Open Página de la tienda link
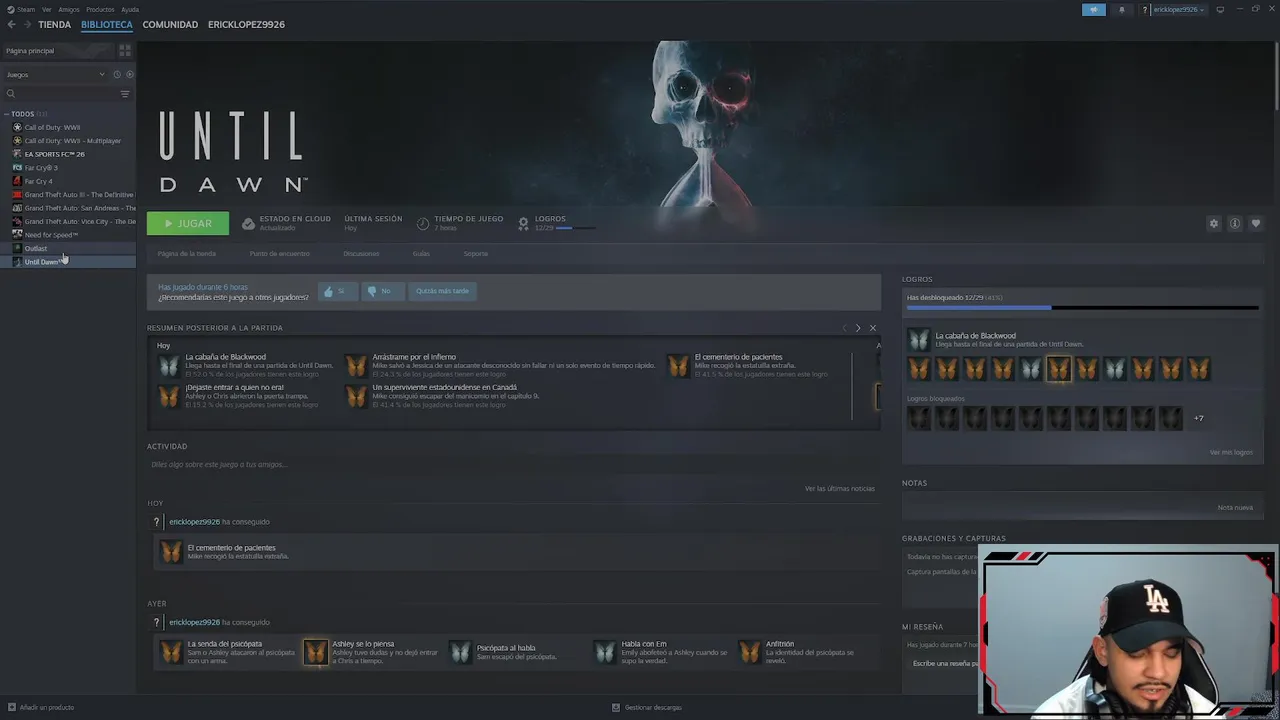 click(186, 253)
